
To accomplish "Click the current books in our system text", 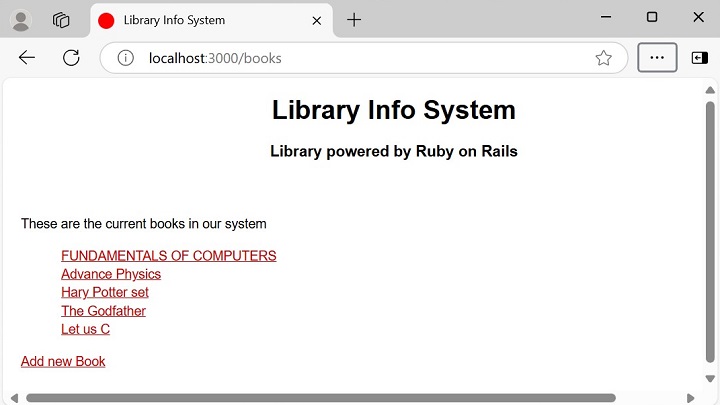I will tap(144, 224).
